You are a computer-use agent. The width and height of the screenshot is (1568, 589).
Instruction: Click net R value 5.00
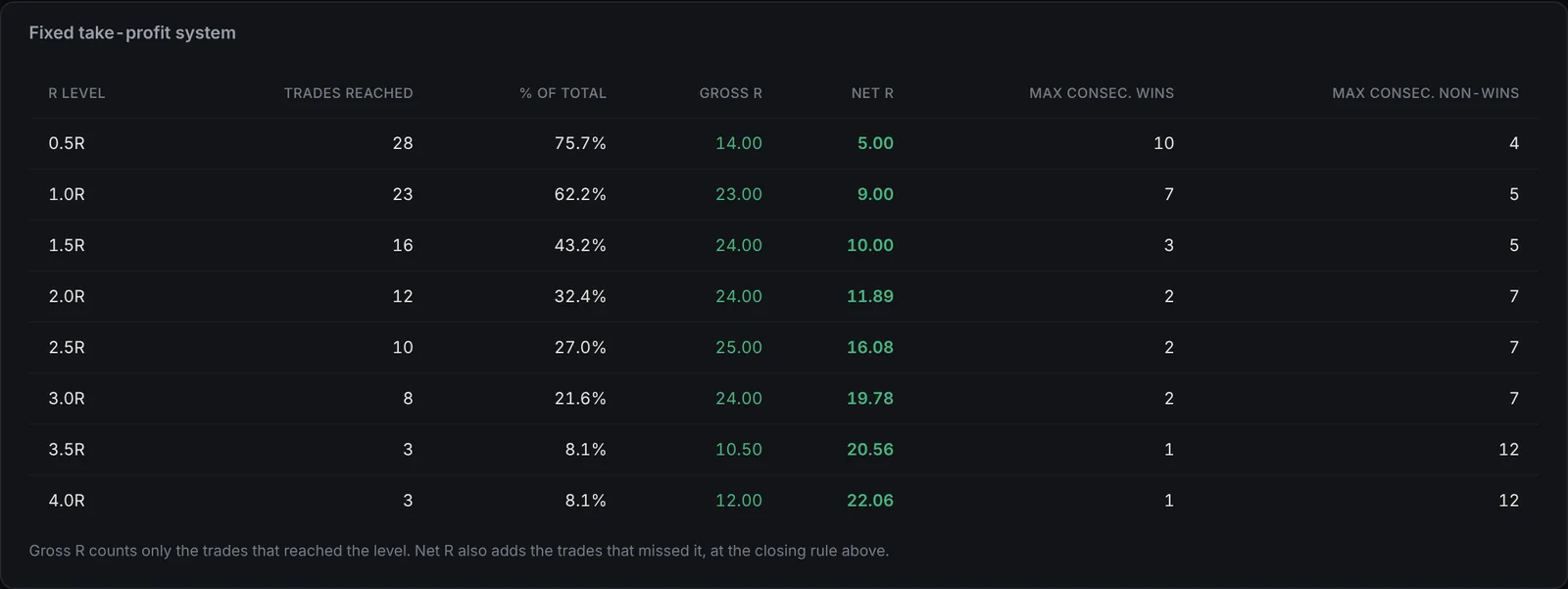coord(875,143)
